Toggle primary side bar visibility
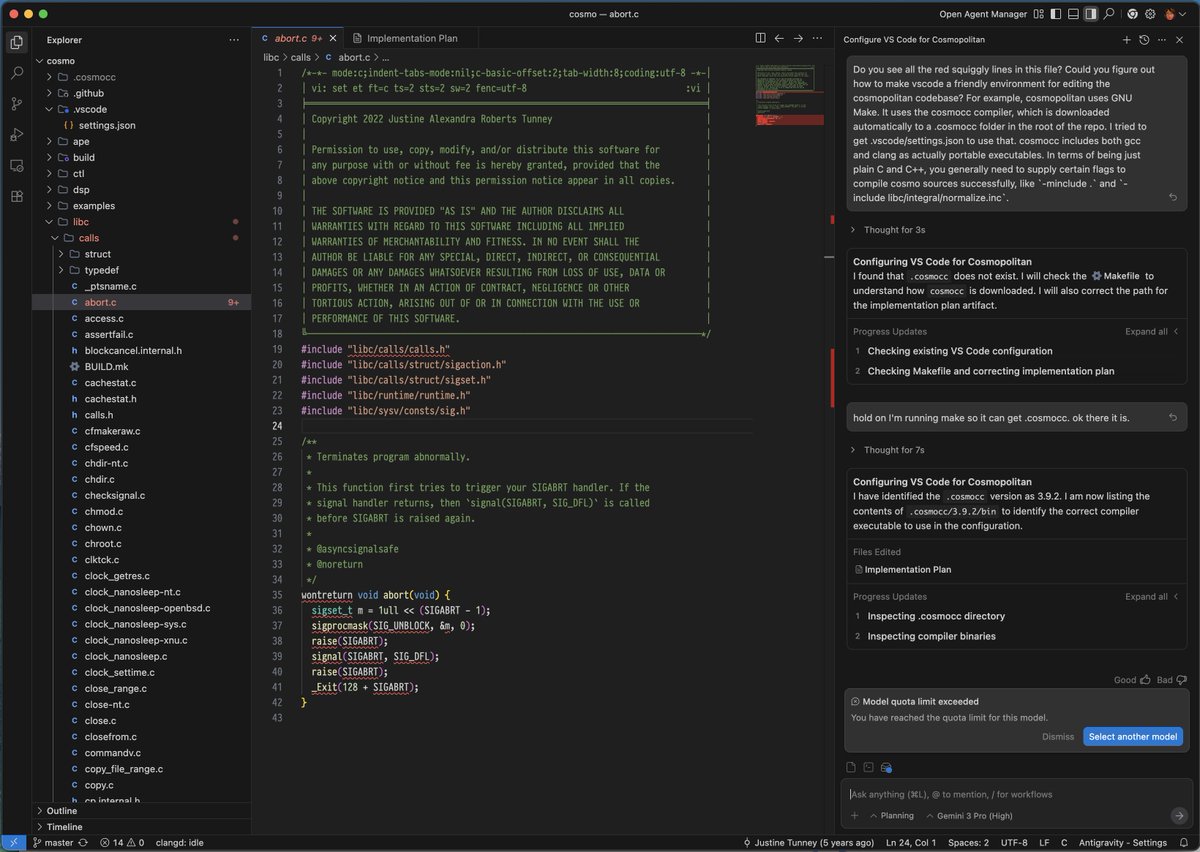This screenshot has width=1200, height=852. (1054, 14)
